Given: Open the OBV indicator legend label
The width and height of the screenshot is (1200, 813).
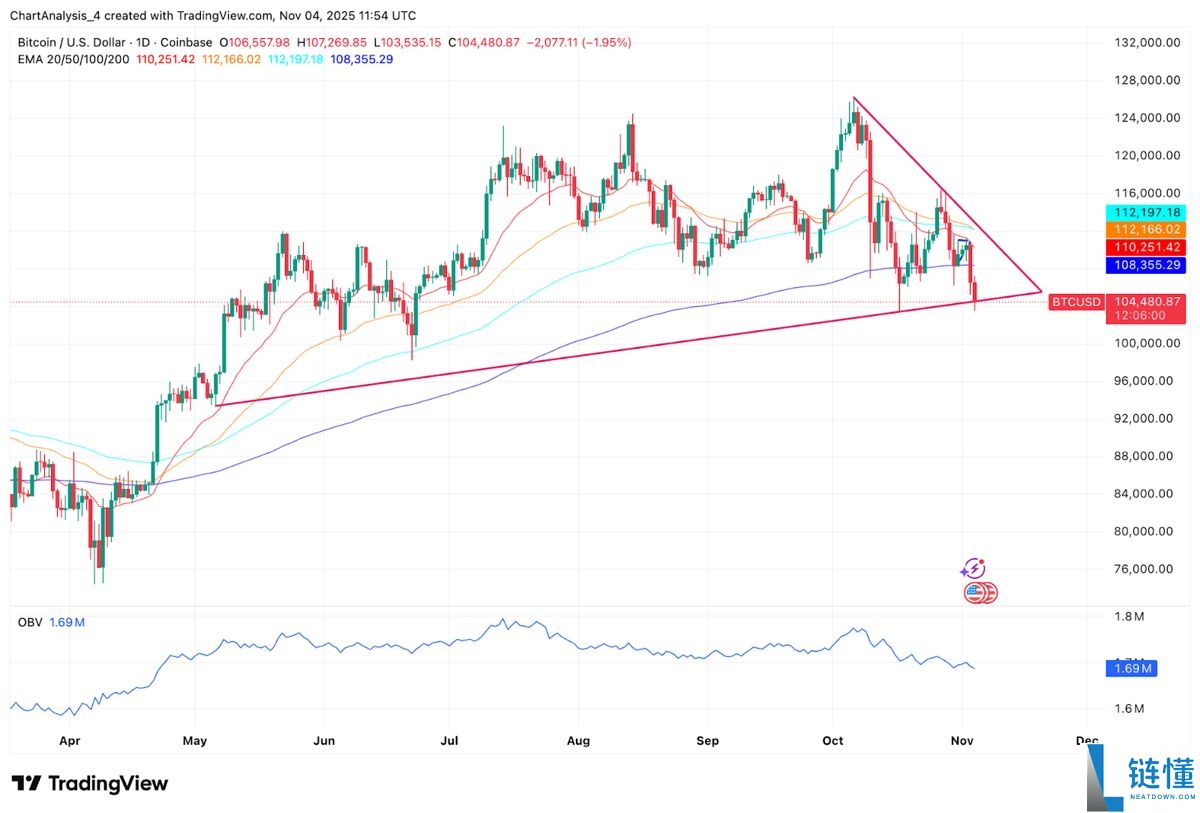Looking at the screenshot, I should [x=30, y=622].
